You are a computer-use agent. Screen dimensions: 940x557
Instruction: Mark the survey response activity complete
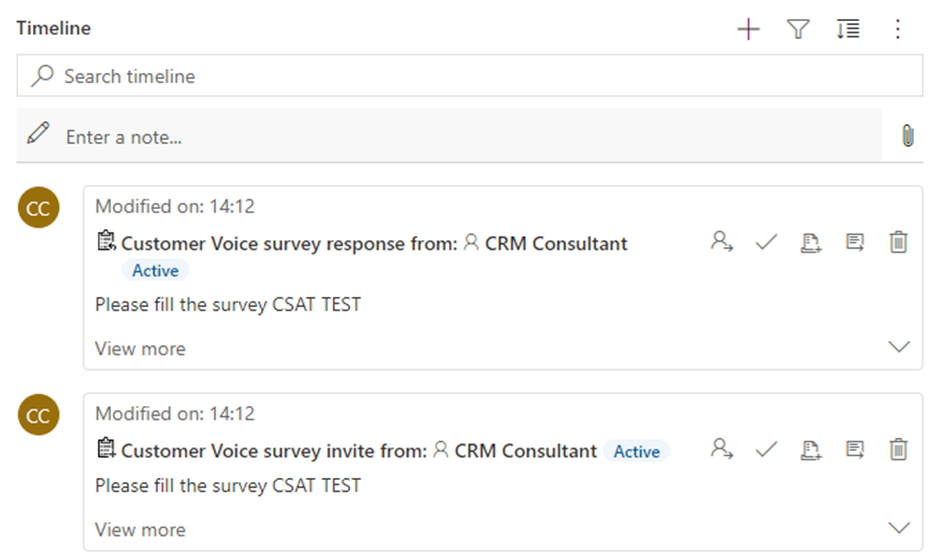click(766, 242)
